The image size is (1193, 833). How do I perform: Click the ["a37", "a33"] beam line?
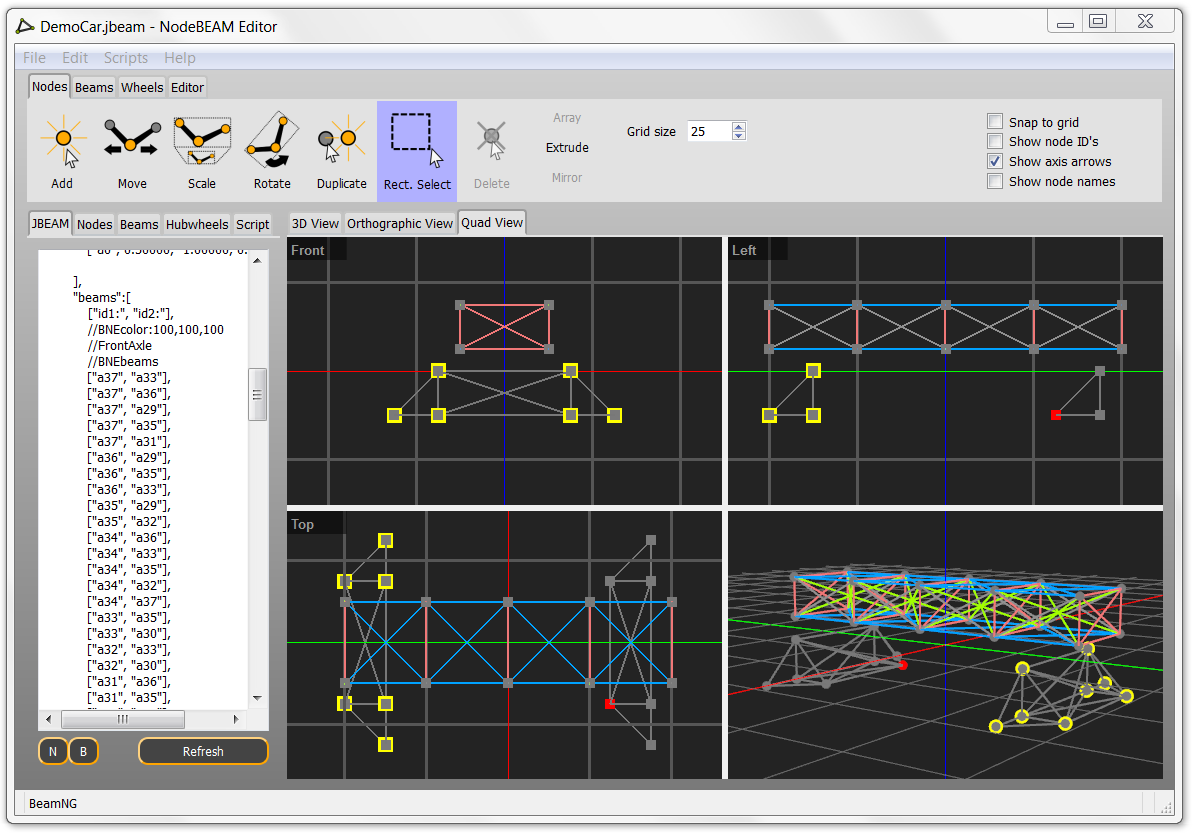pyautogui.click(x=129, y=377)
